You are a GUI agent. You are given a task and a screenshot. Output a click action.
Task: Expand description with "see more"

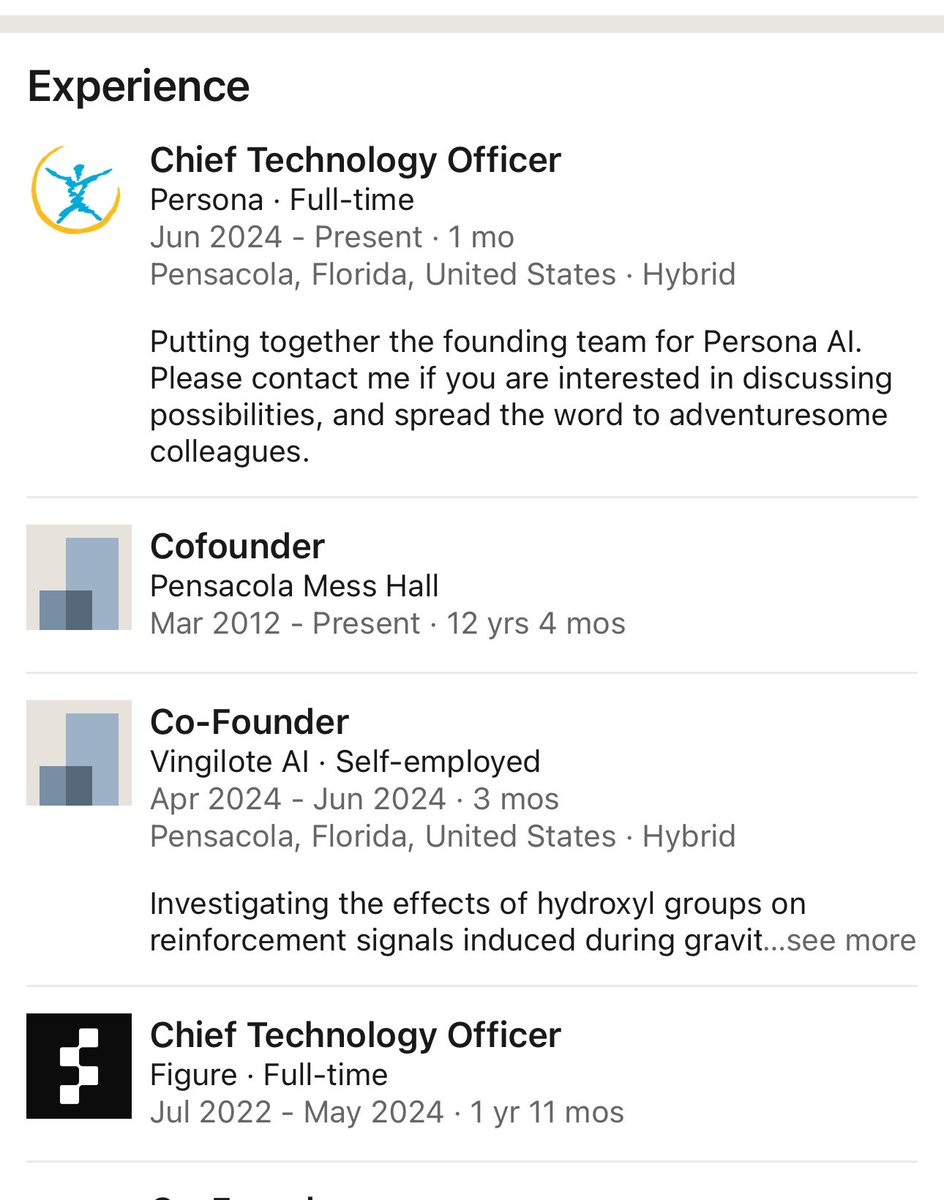click(851, 941)
